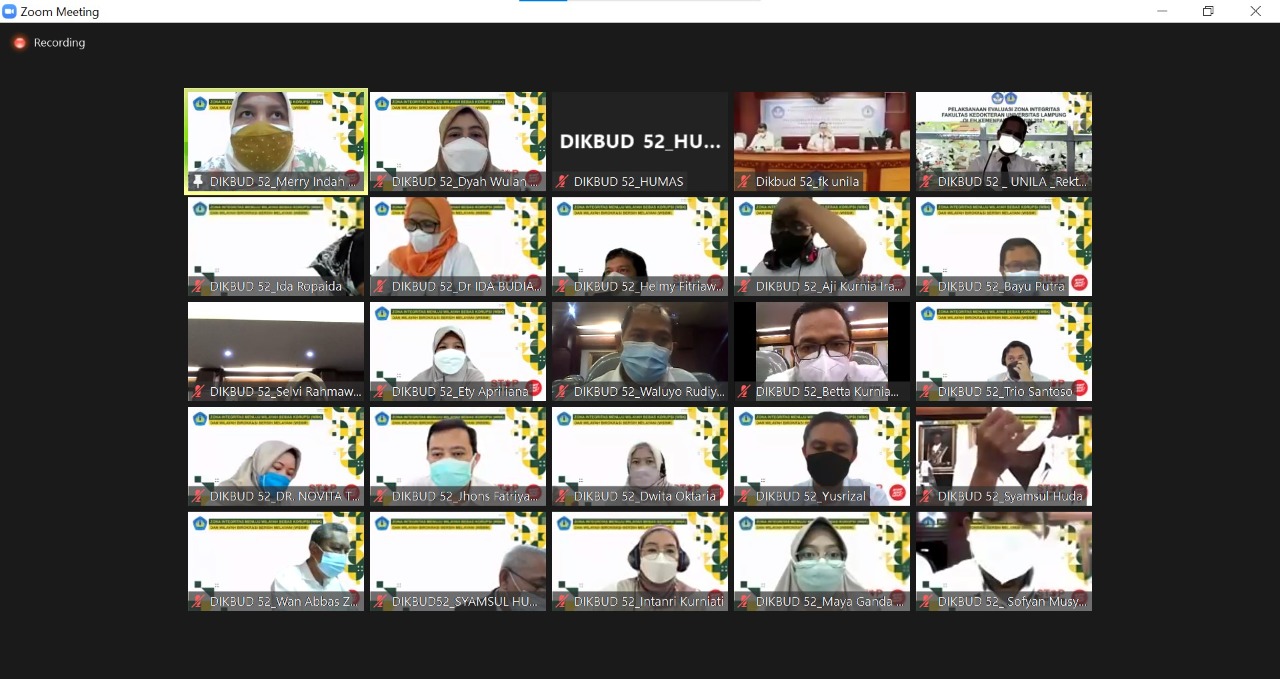Restore down the Zoom Meeting window
1280x679 pixels.
(1208, 12)
